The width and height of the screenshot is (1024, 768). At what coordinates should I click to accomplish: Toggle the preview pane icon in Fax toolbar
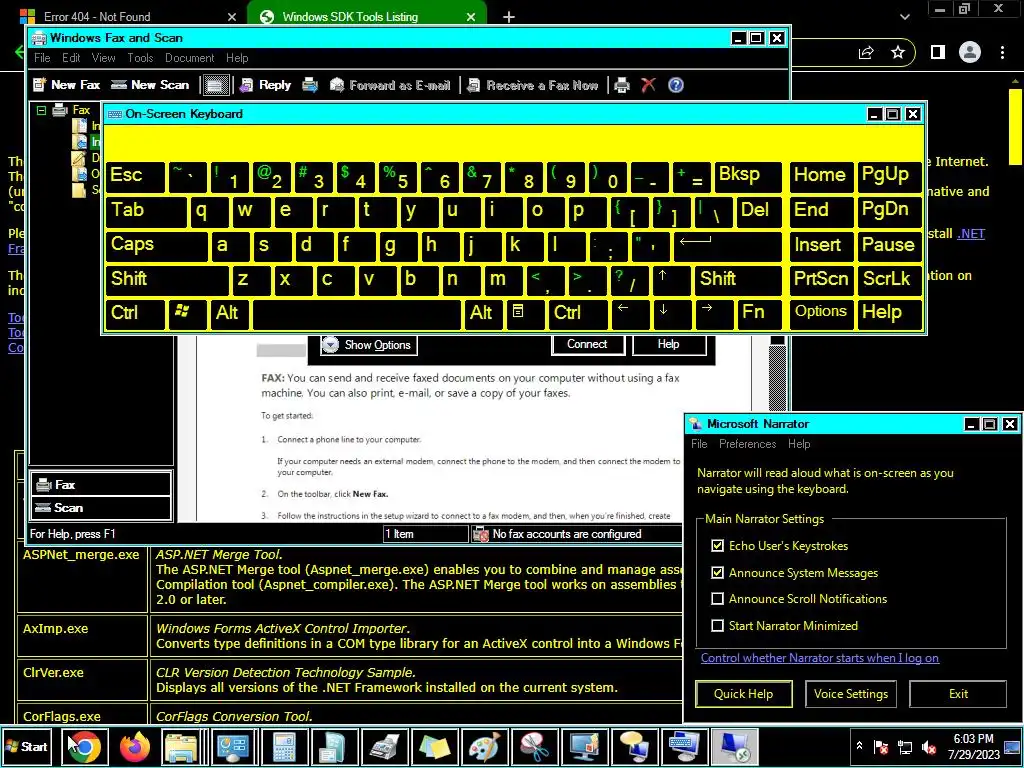tap(215, 85)
